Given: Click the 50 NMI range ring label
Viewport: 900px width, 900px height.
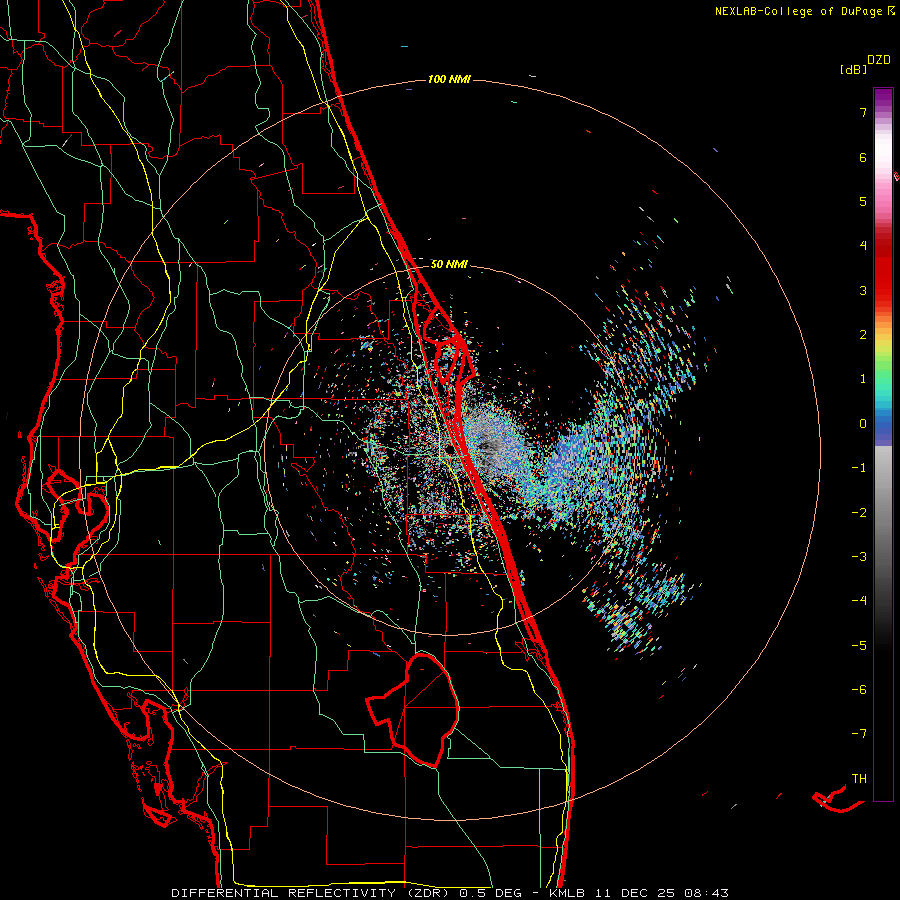Looking at the screenshot, I should tap(449, 264).
